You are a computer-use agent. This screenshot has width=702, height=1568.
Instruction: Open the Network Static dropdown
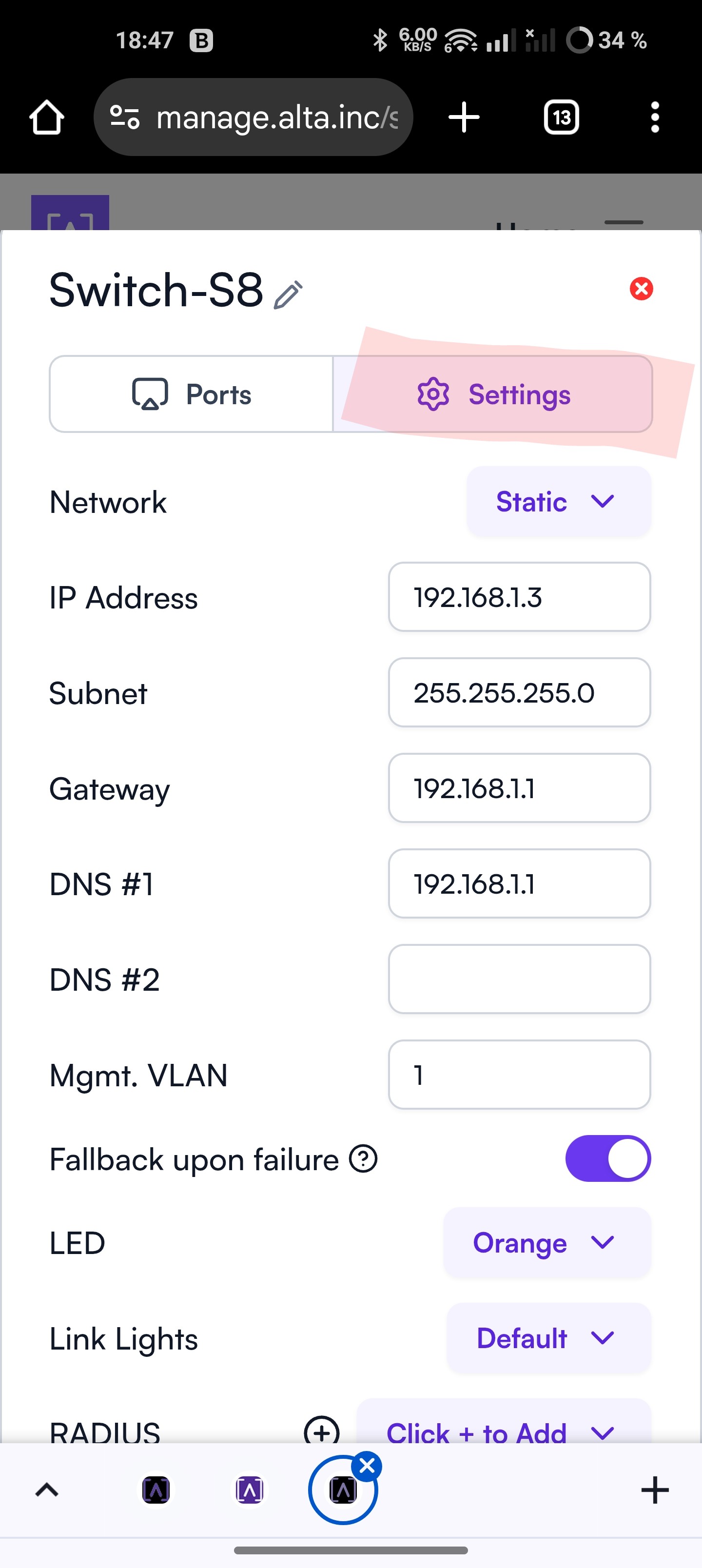coord(558,502)
